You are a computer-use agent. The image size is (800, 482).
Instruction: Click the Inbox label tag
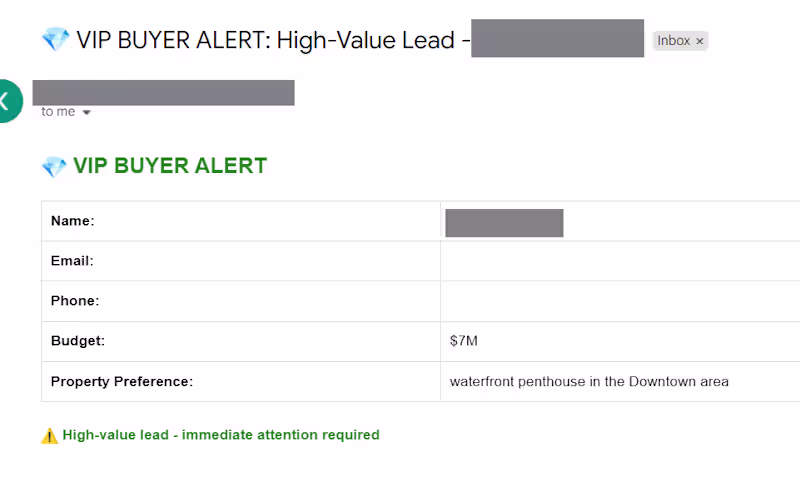[x=674, y=41]
